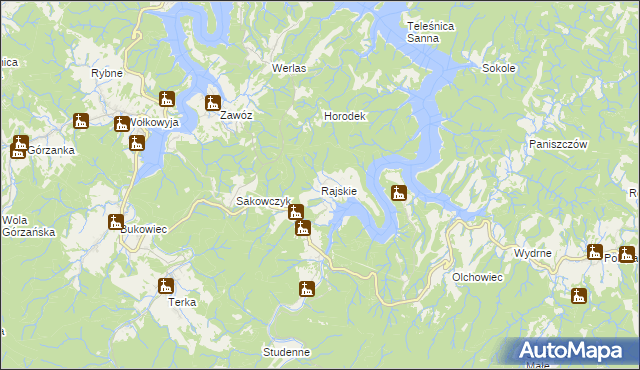The width and height of the screenshot is (640, 370).
Task: Click the church icon southeast of Wydrne
Action: coord(579,296)
